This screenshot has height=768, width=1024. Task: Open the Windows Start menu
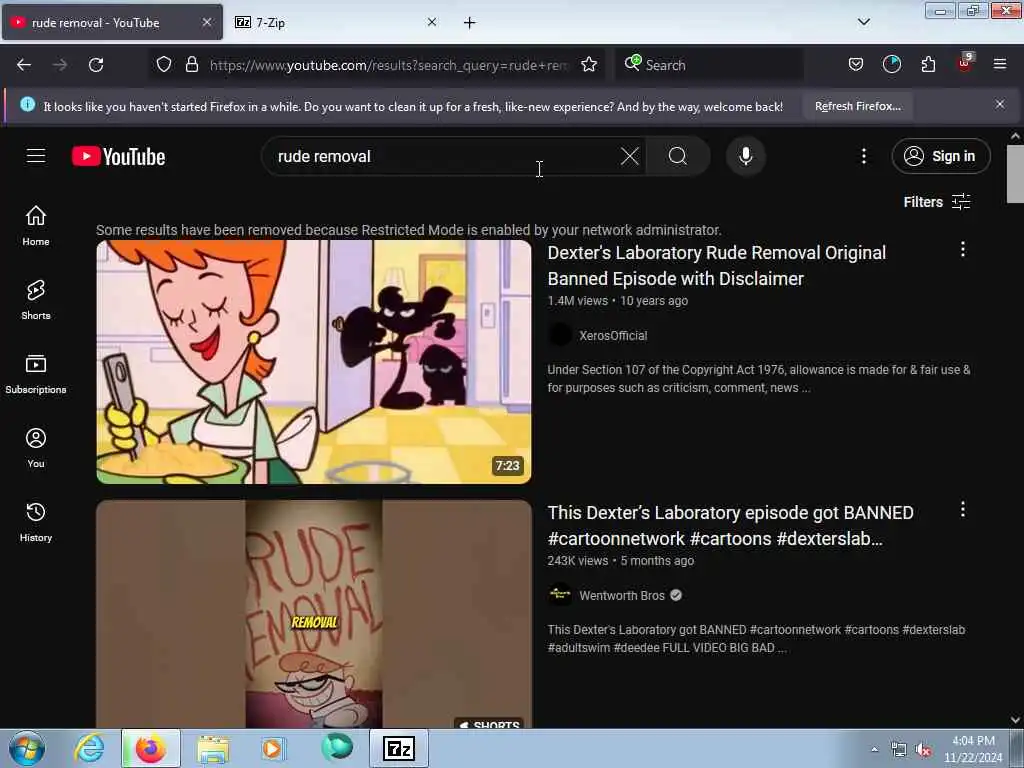pyautogui.click(x=27, y=748)
